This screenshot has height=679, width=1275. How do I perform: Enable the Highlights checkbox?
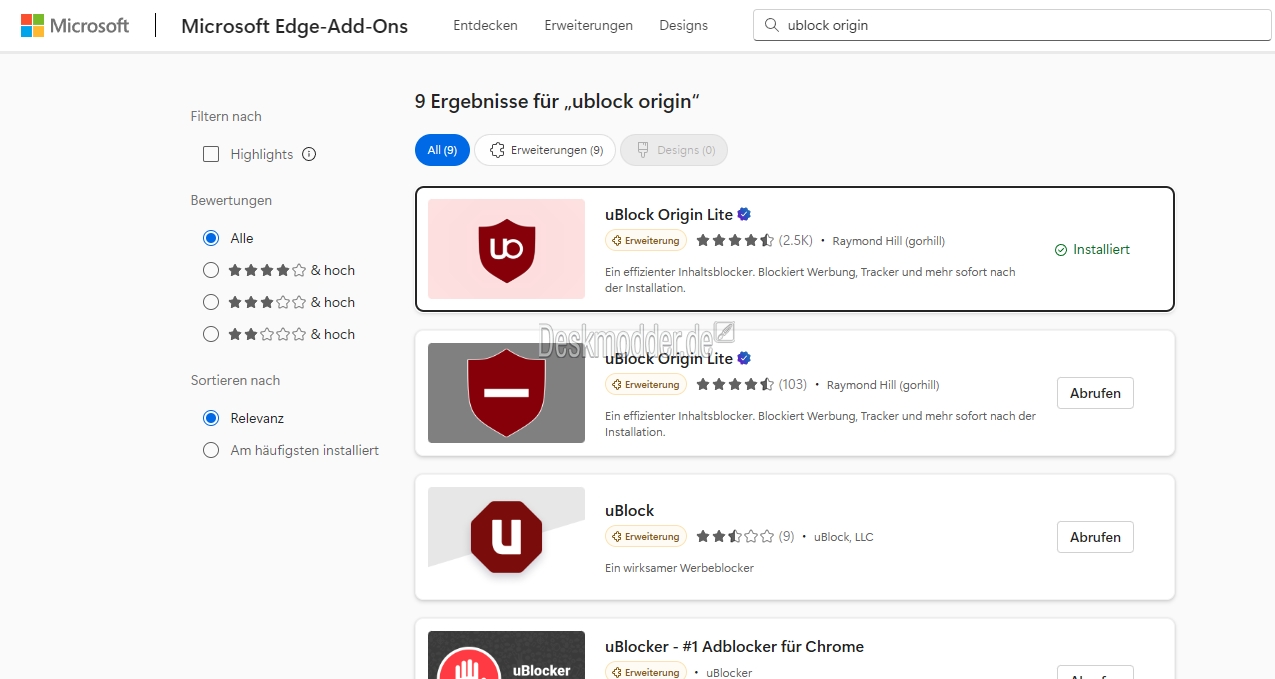pos(211,154)
